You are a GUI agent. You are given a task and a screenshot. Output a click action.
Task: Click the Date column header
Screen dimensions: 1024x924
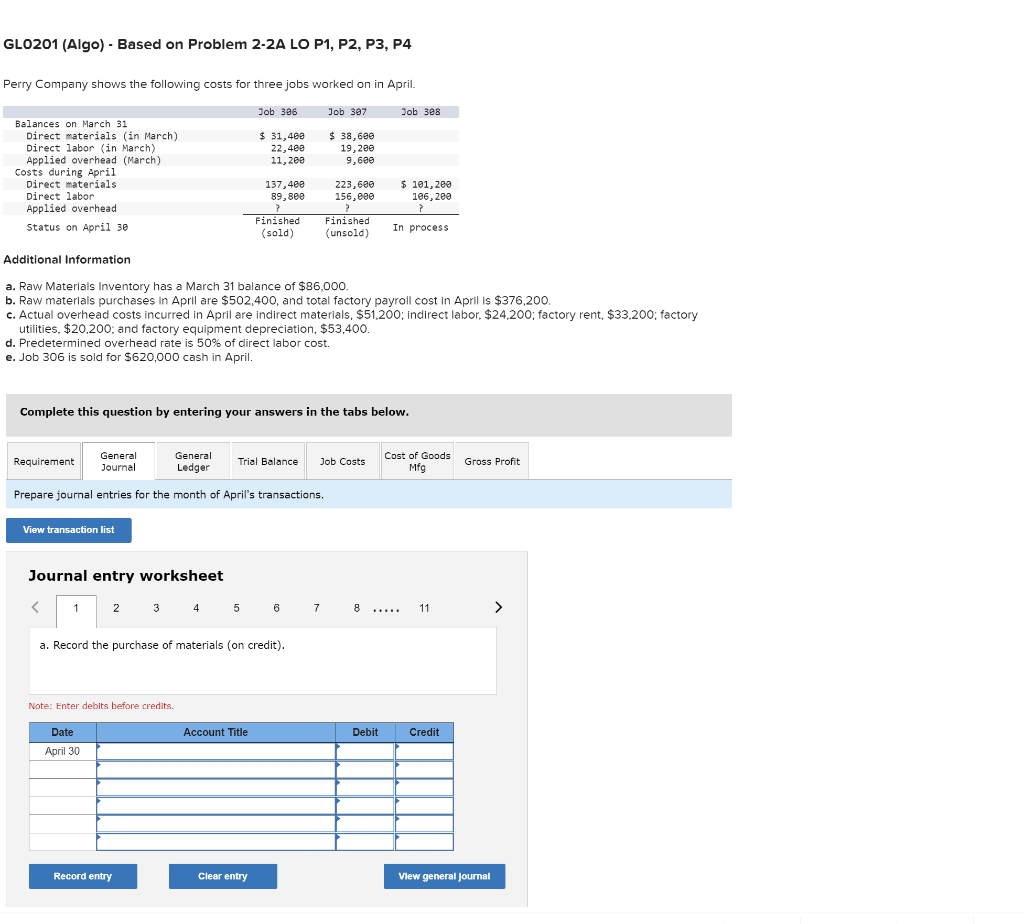click(63, 733)
